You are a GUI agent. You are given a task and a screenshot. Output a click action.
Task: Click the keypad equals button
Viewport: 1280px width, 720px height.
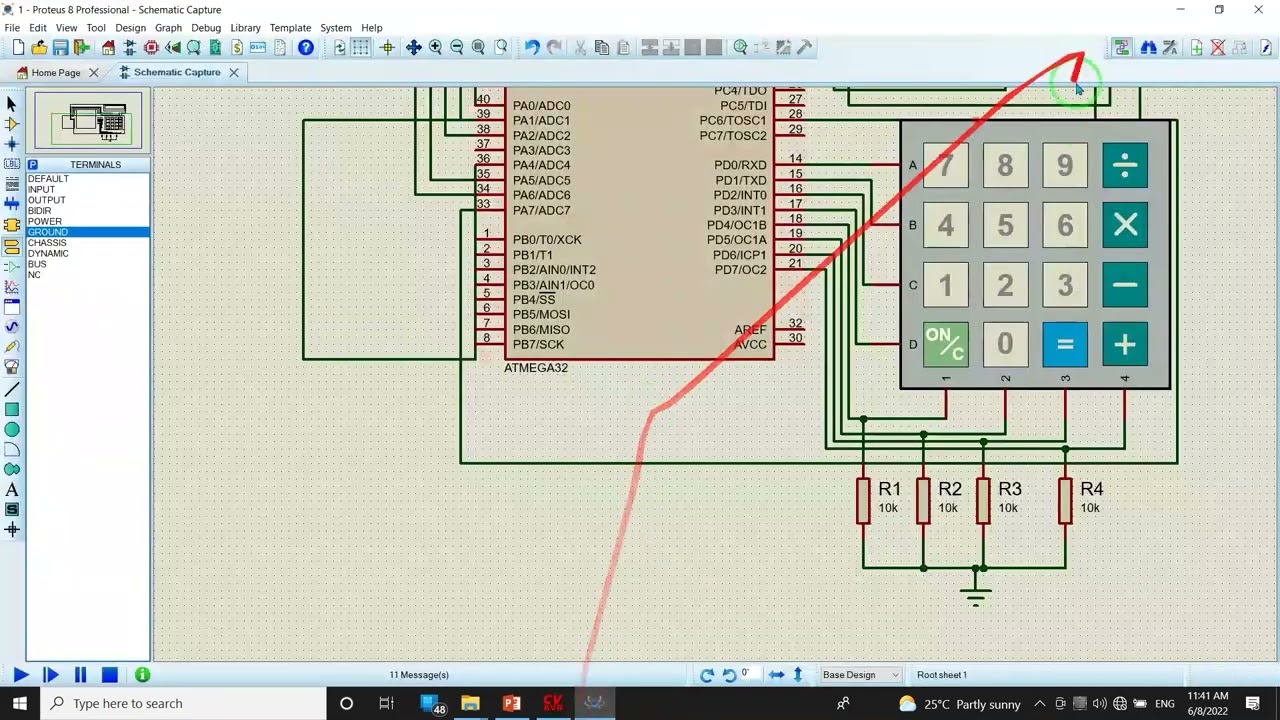1065,345
